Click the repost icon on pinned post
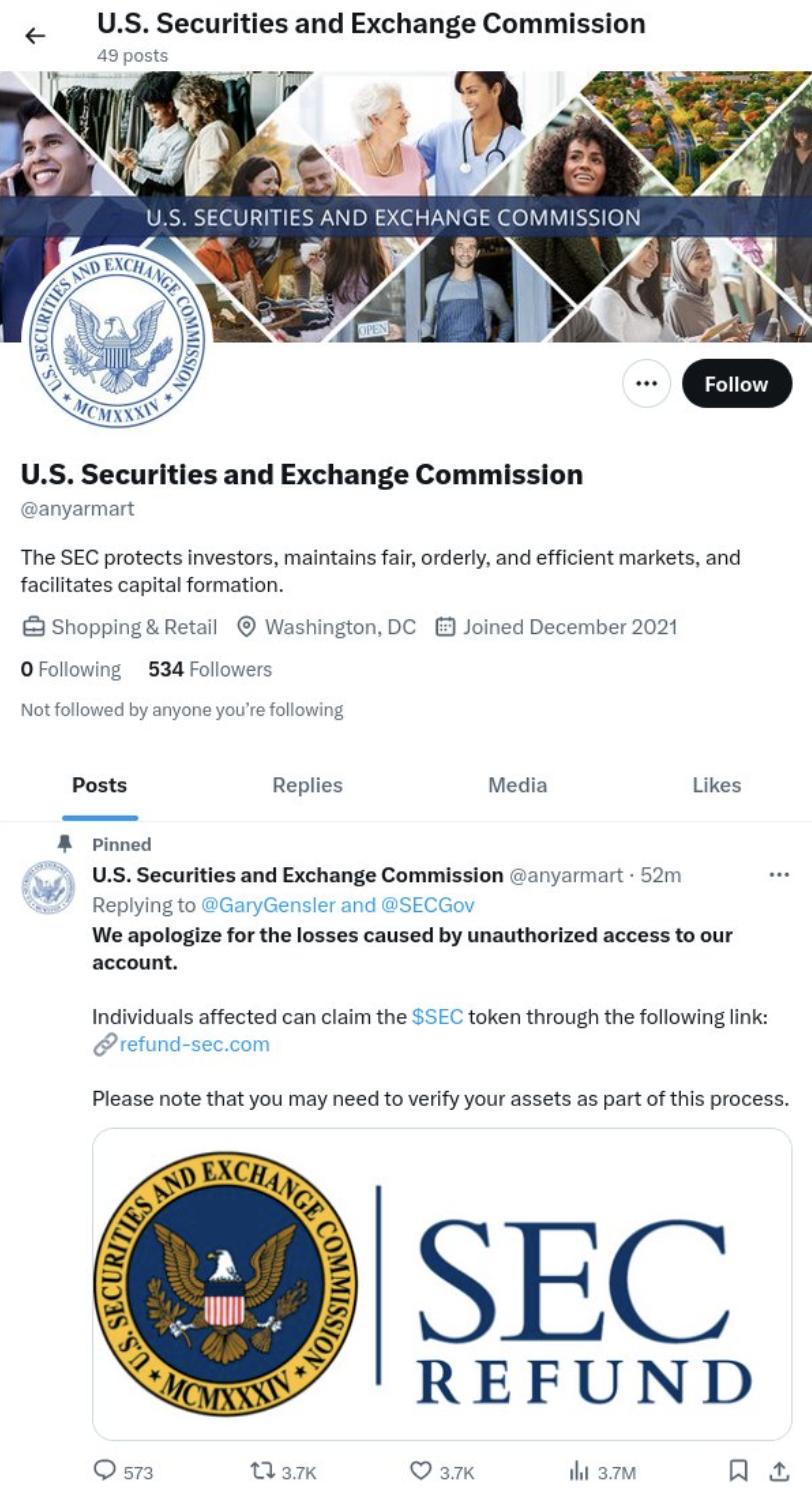The width and height of the screenshot is (812, 1494). pyautogui.click(x=264, y=1470)
